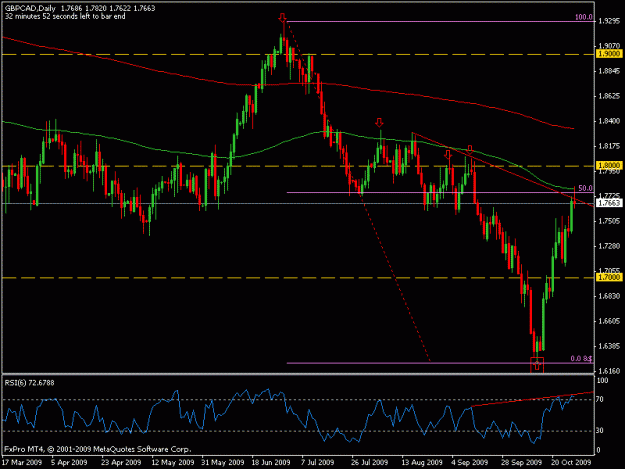Screen dimensions: 625x469
Task: Click the yellow 1.7000 price label
Action: [609, 277]
